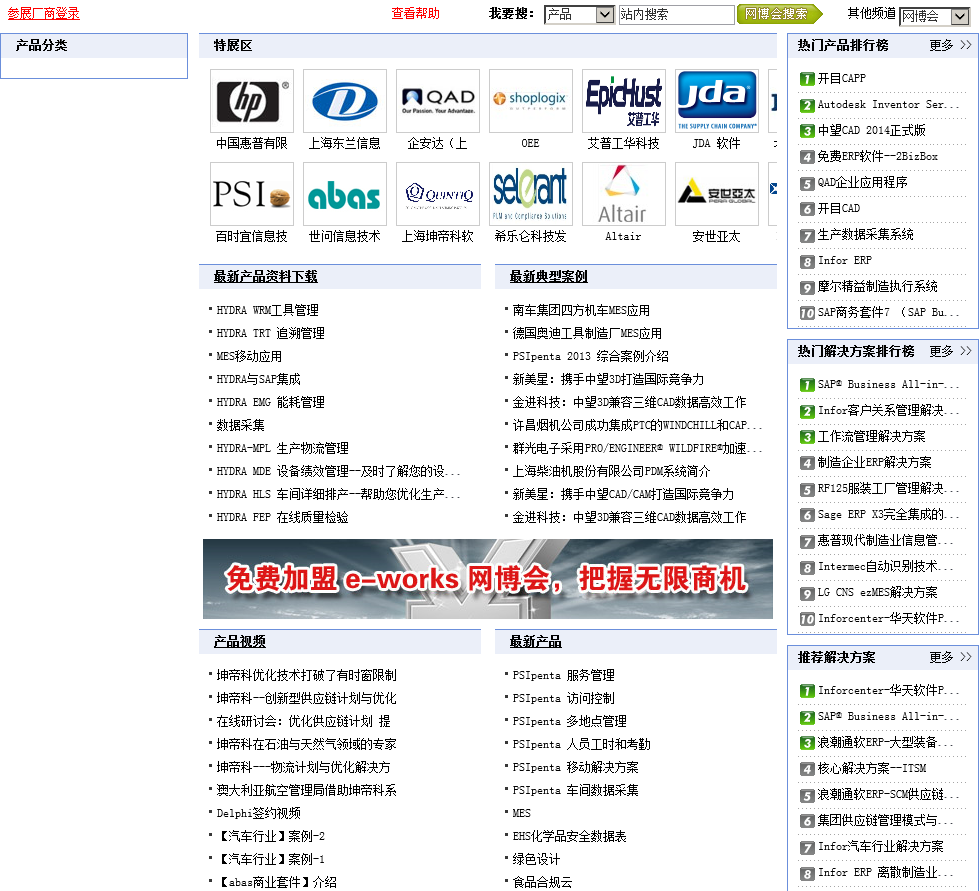
Task: Select LG CNS ezMES解决方案
Action: pos(878,592)
